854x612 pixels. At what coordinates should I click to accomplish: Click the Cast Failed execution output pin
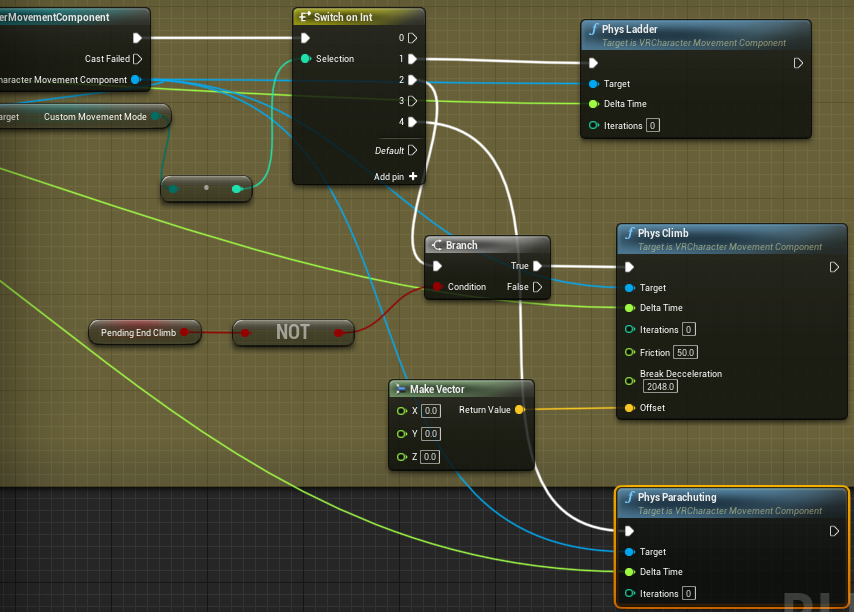[137, 59]
